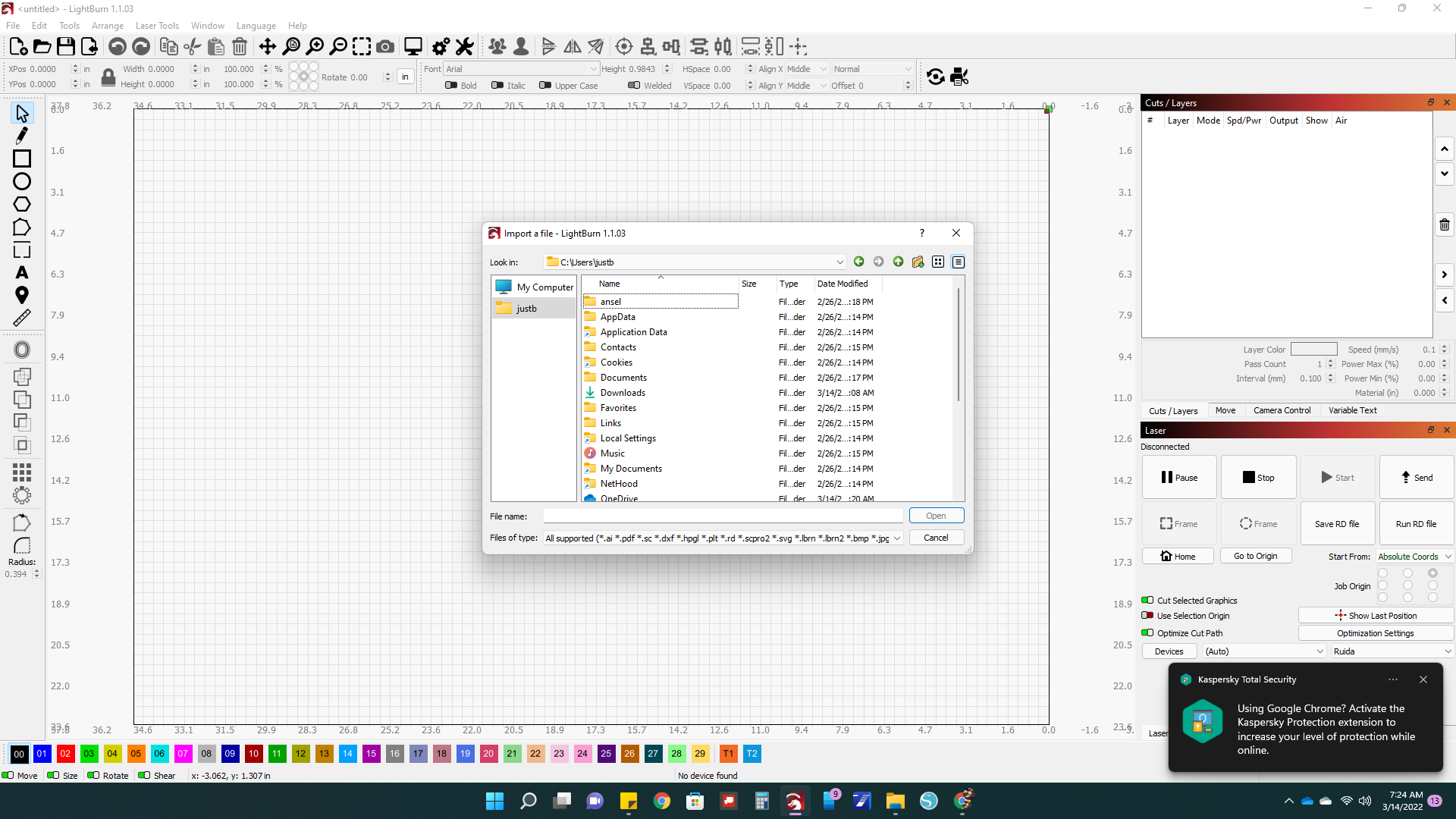Open the Normal text mode dropdown
1456x819 pixels.
[872, 69]
